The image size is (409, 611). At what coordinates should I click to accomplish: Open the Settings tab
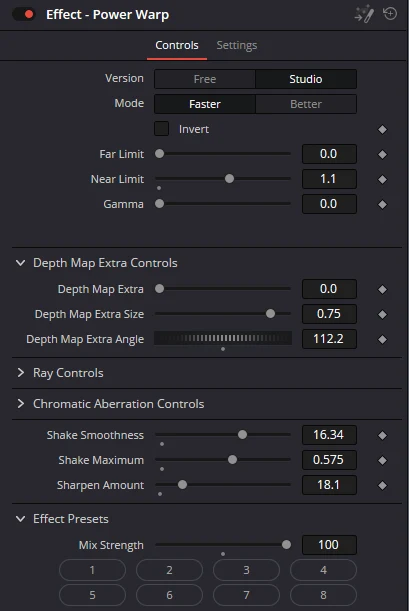236,45
